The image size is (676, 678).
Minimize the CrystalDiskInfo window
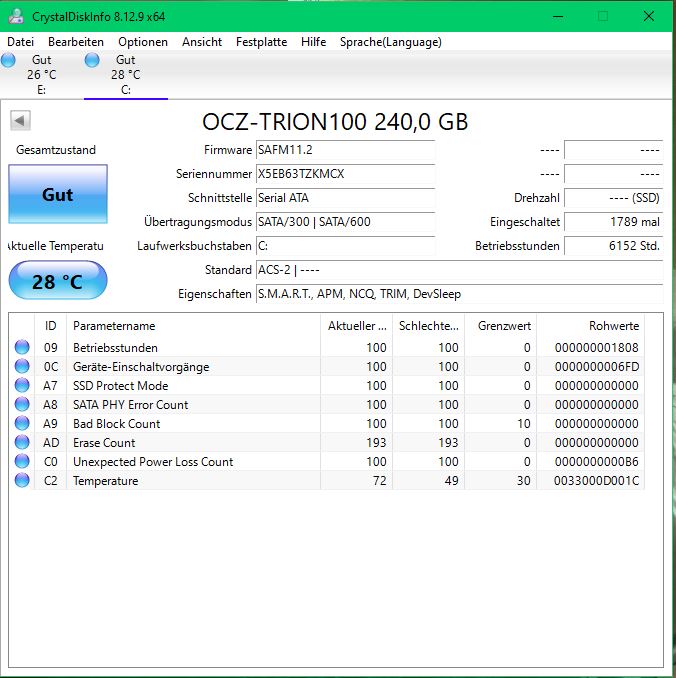(x=558, y=16)
